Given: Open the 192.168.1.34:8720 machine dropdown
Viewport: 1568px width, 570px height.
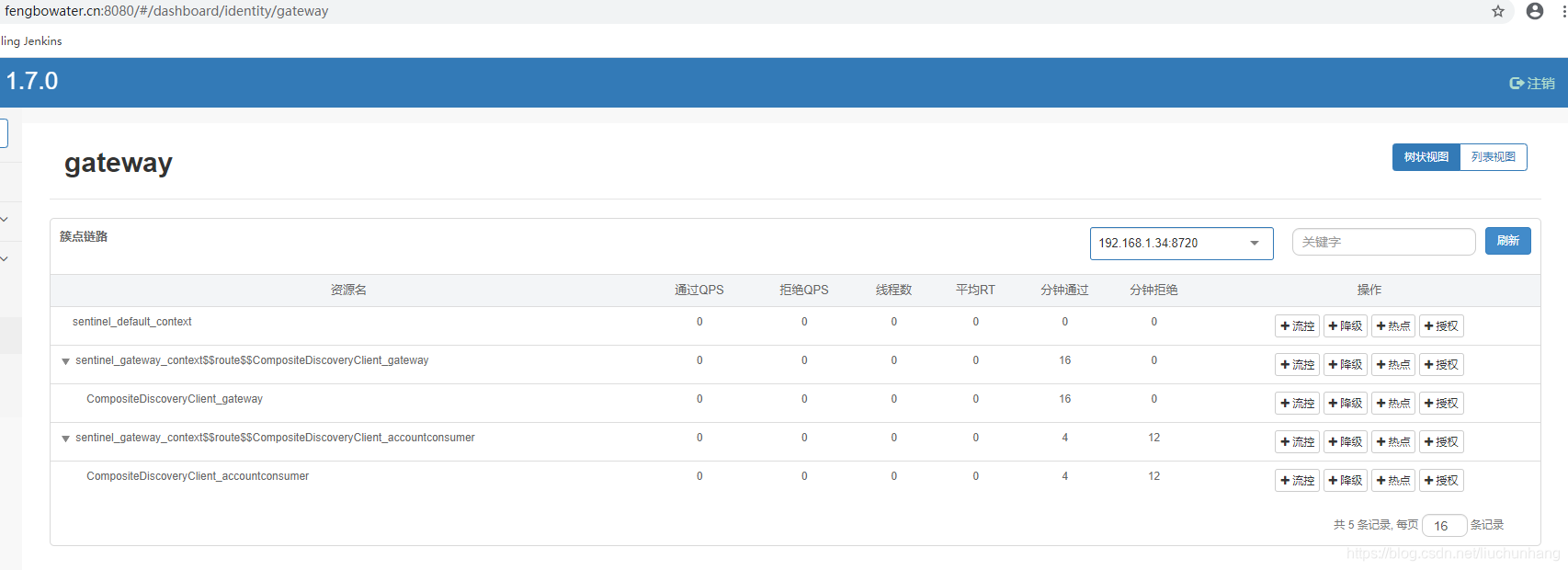Looking at the screenshot, I should click(x=1181, y=244).
